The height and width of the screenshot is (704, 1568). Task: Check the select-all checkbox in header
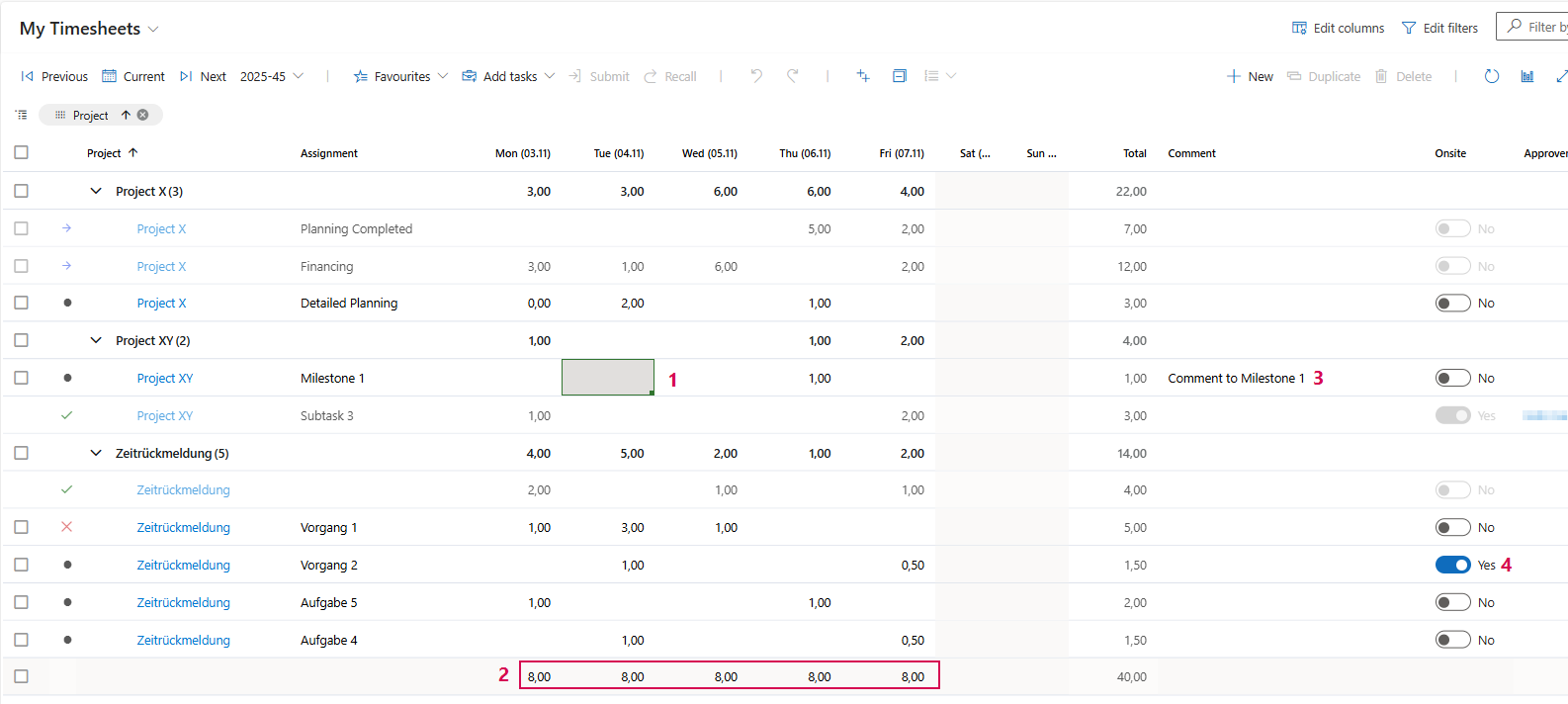[x=22, y=152]
